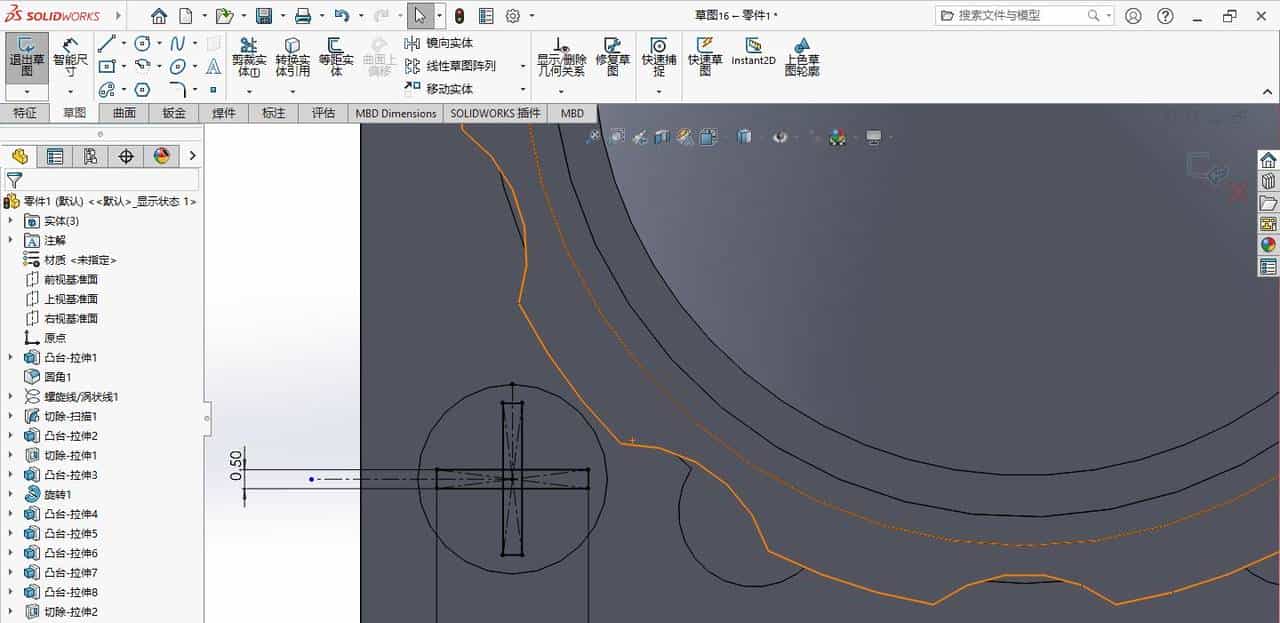Click the Offset Entities tool
1280x623 pixels.
click(x=337, y=58)
